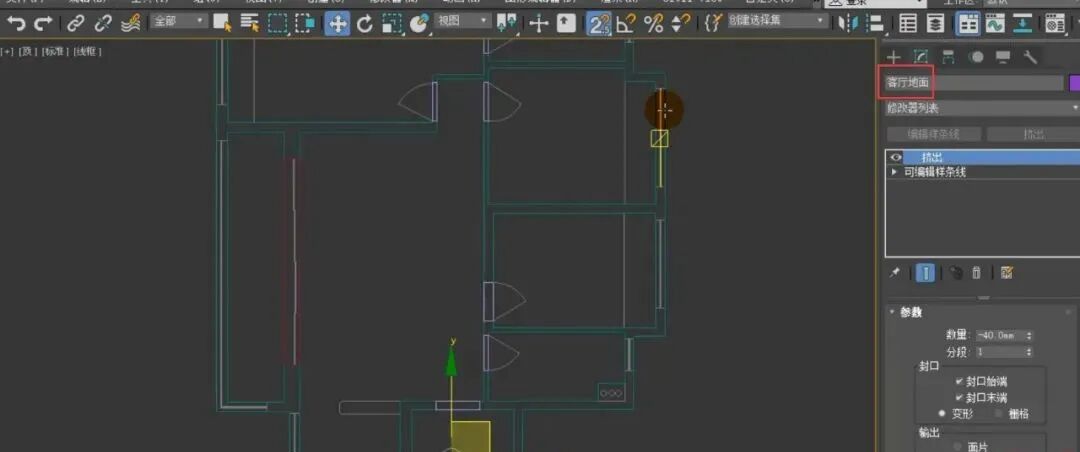Screen dimensions: 1080x452
Task: Click the 分段 spinner arrows
Action: (1029, 352)
